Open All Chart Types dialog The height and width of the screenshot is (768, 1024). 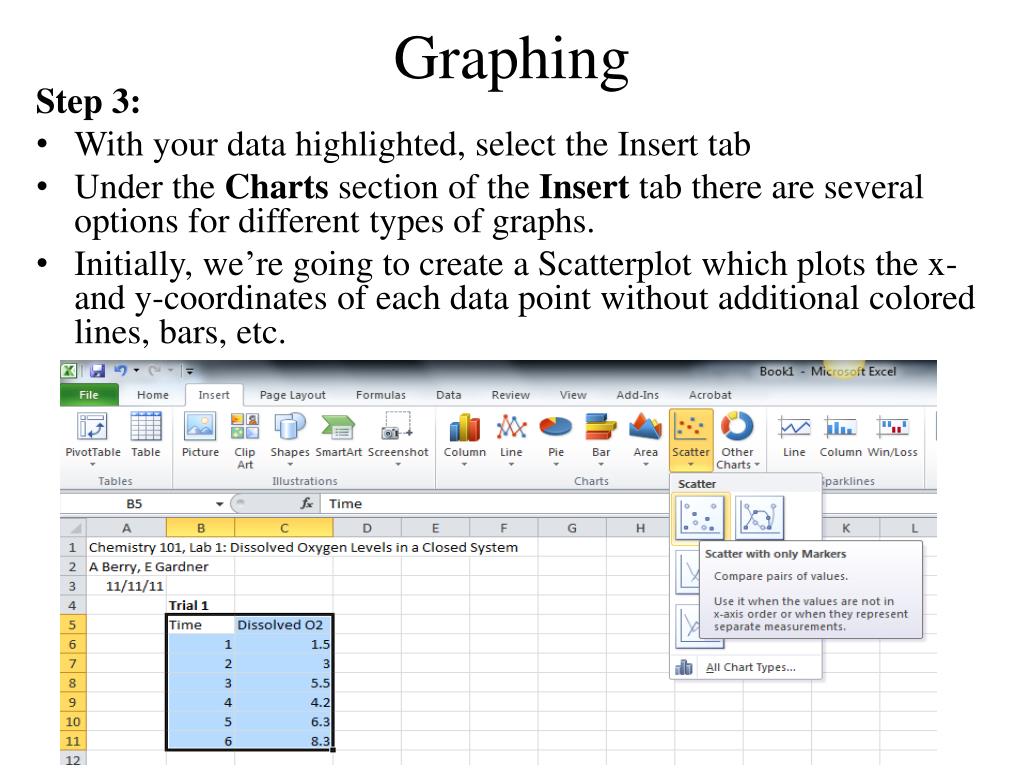744,667
